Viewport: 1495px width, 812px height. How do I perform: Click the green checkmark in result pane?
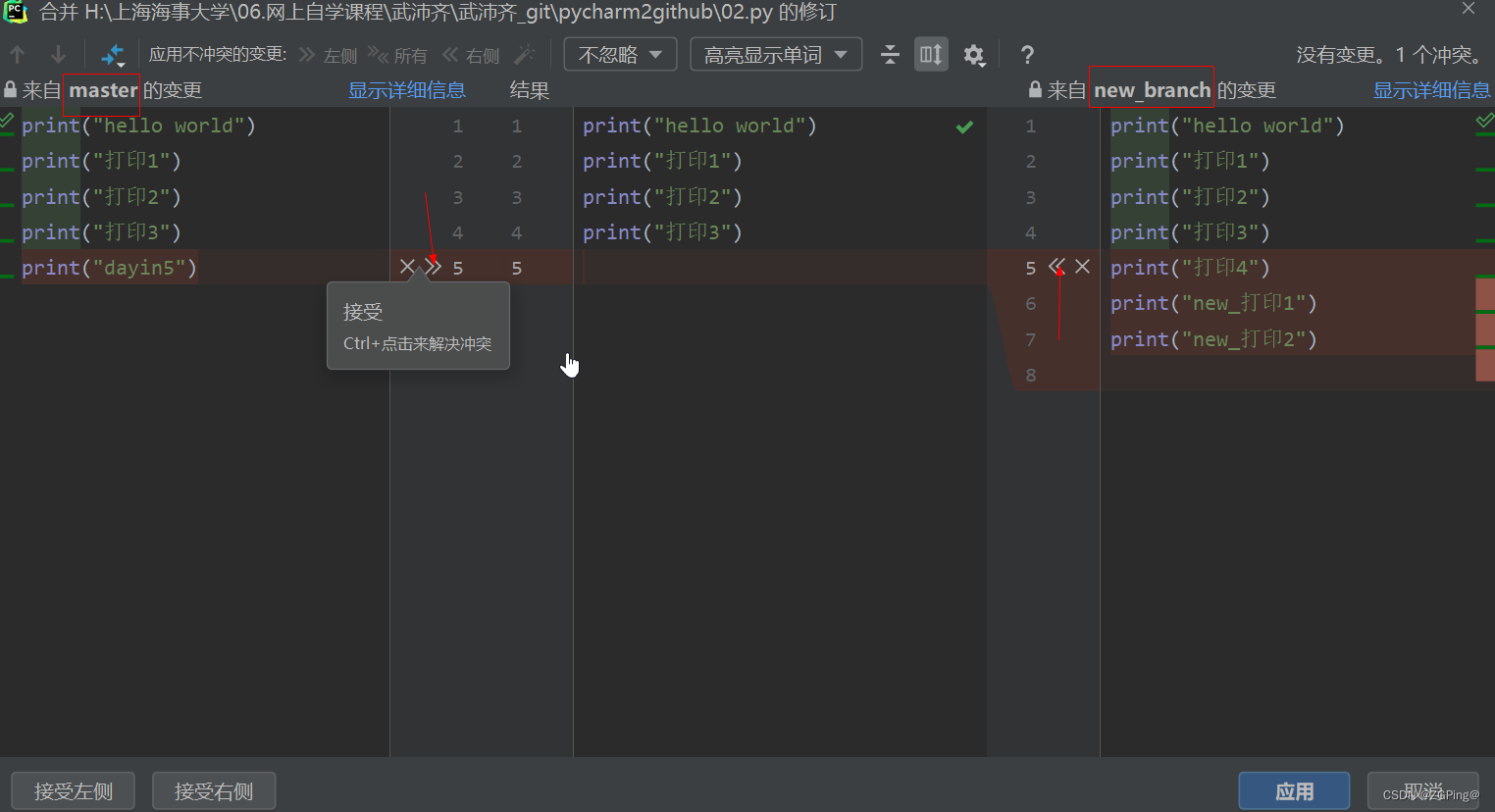point(964,127)
